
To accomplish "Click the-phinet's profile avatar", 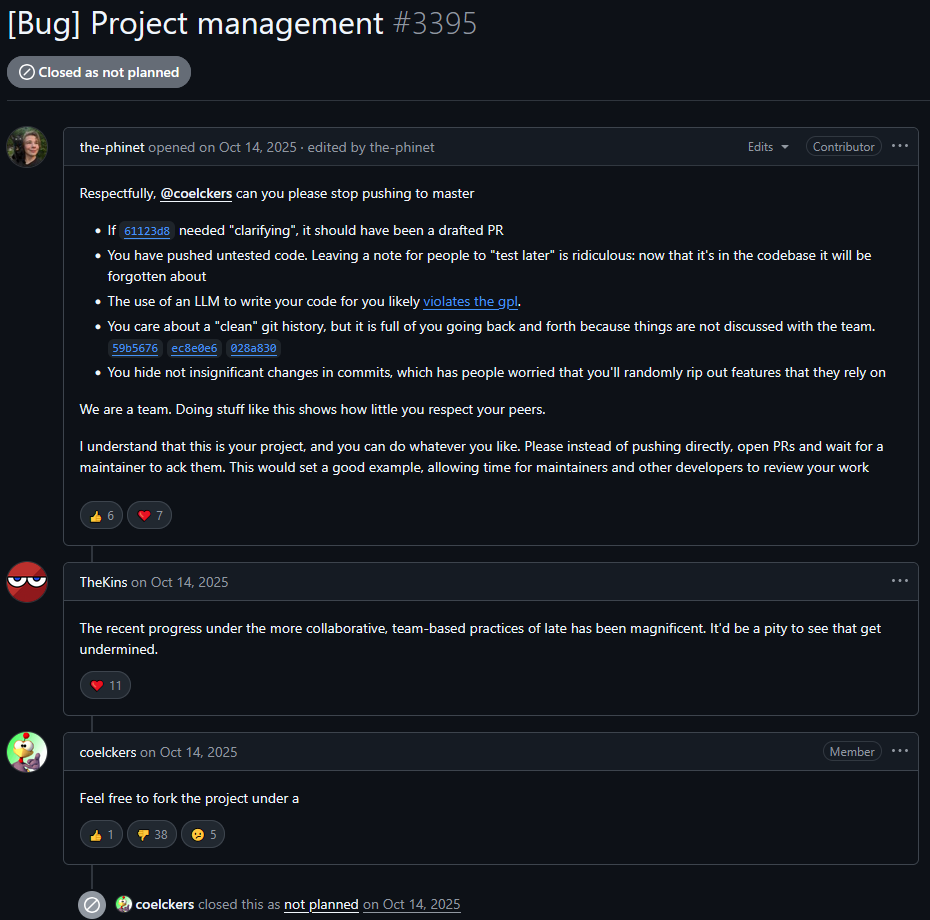I will [x=27, y=147].
